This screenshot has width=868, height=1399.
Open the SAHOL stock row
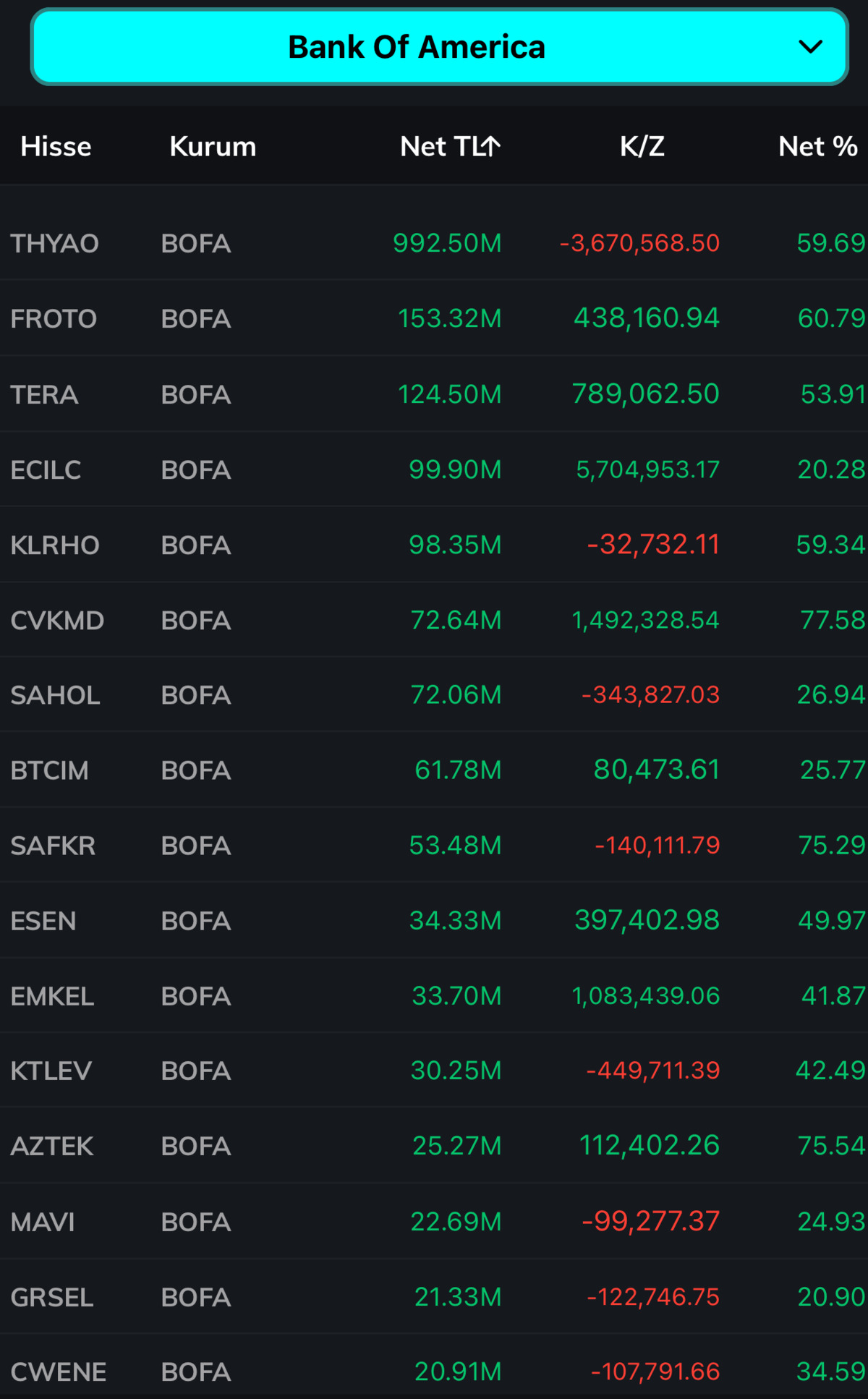434,695
